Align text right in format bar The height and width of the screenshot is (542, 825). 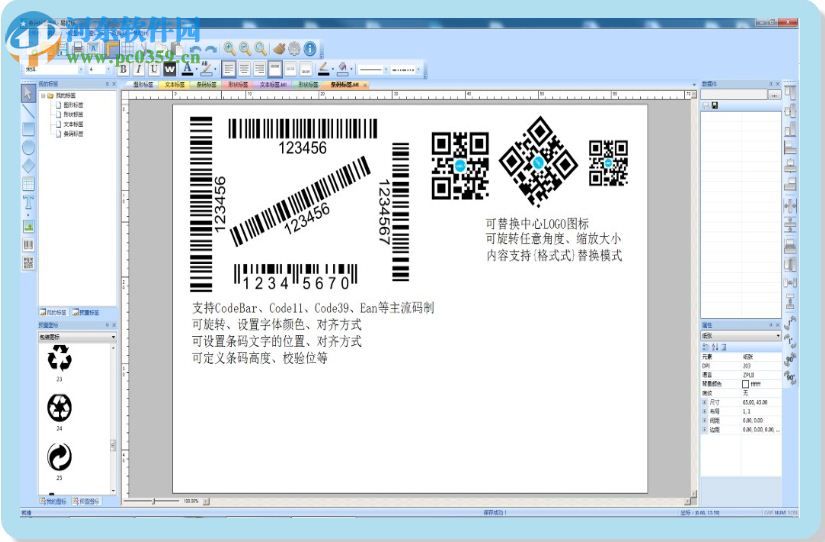click(259, 69)
